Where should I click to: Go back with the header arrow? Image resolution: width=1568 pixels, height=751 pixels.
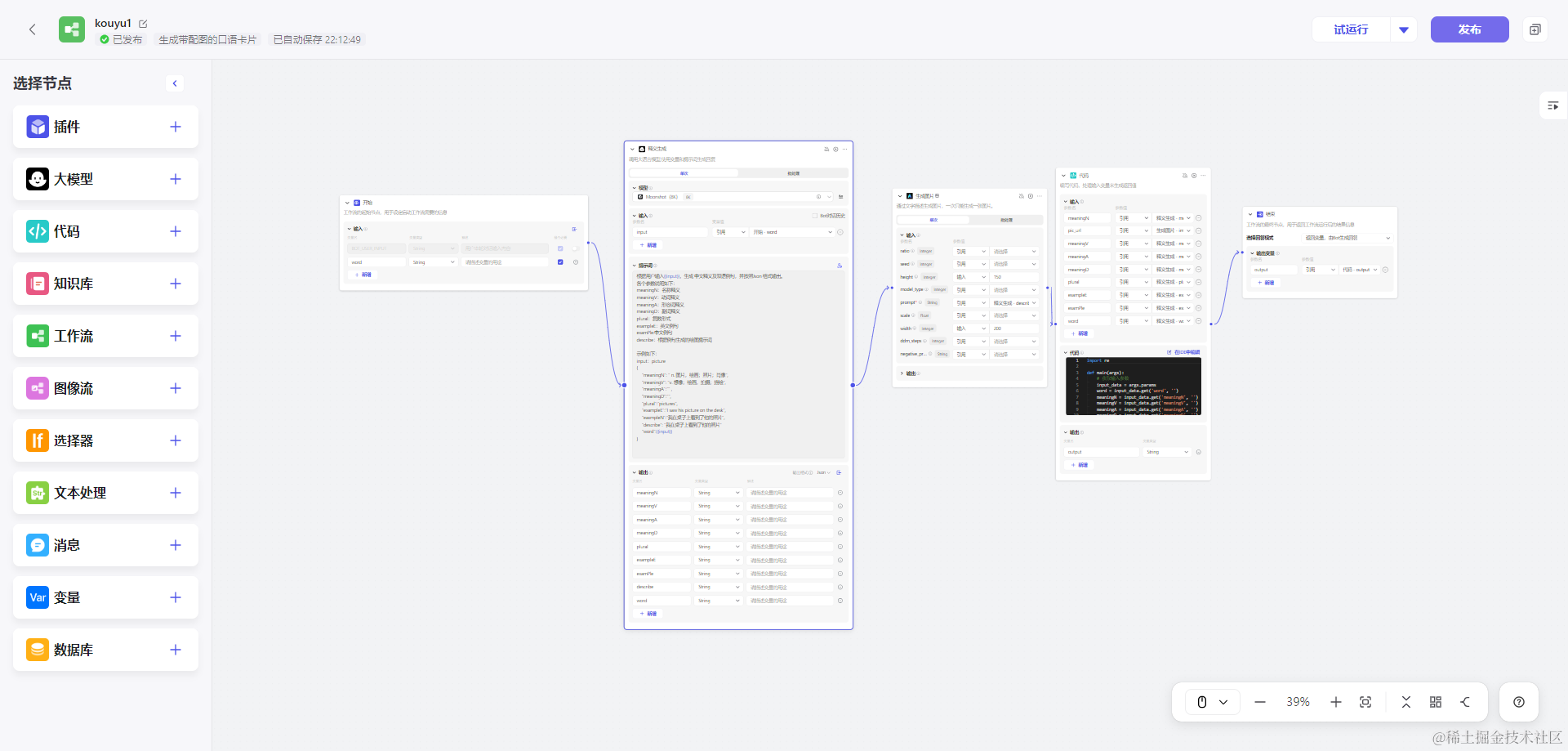(x=33, y=29)
